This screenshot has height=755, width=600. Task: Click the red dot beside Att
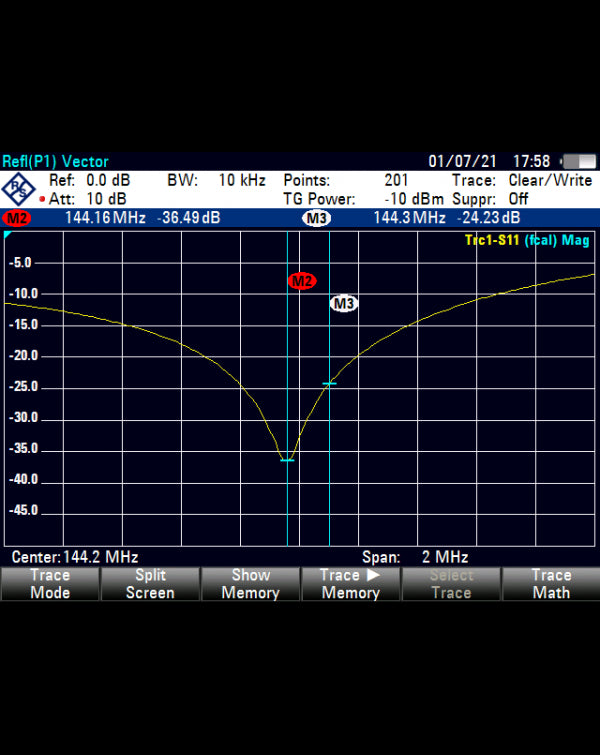point(42,199)
